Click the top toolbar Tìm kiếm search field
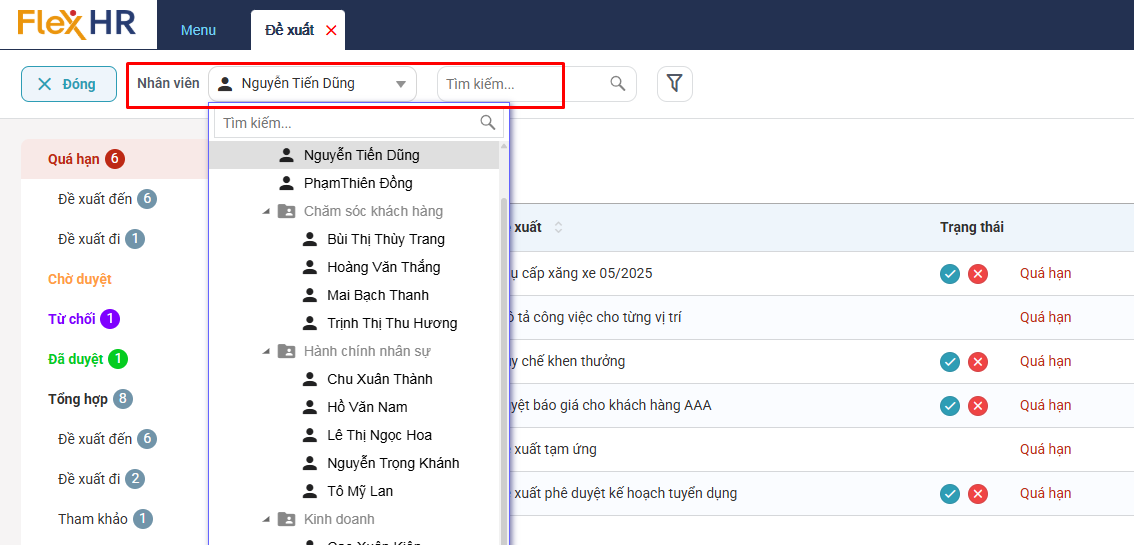 click(x=537, y=84)
